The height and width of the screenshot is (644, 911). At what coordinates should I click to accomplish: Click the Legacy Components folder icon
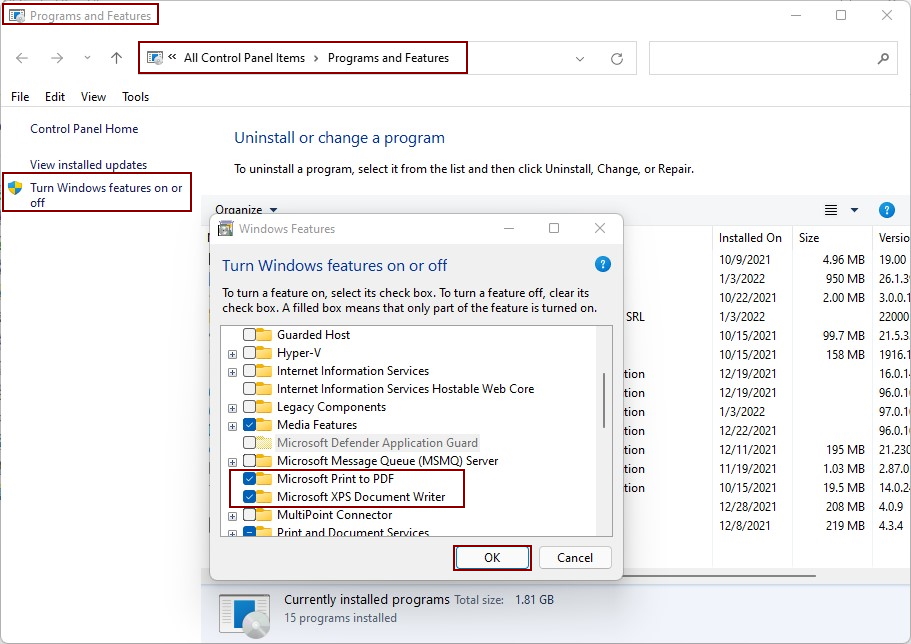coord(264,407)
